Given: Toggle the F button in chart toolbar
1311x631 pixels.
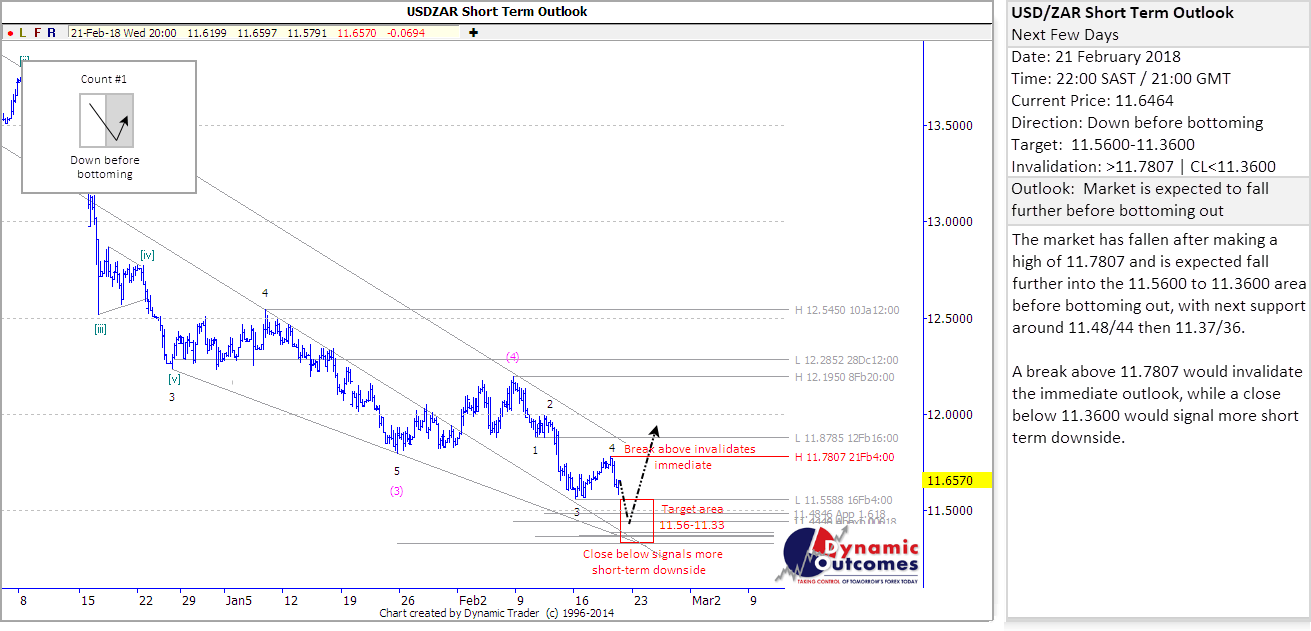Looking at the screenshot, I should pyautogui.click(x=37, y=33).
